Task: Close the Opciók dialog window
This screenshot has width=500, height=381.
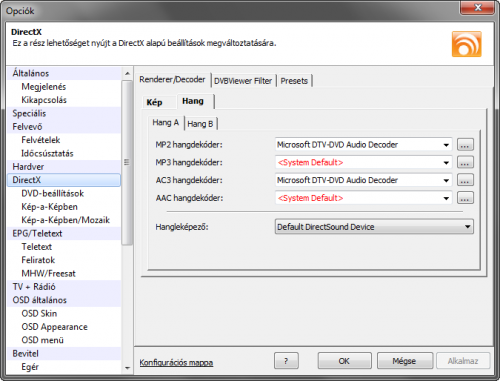Action: pyautogui.click(x=477, y=7)
